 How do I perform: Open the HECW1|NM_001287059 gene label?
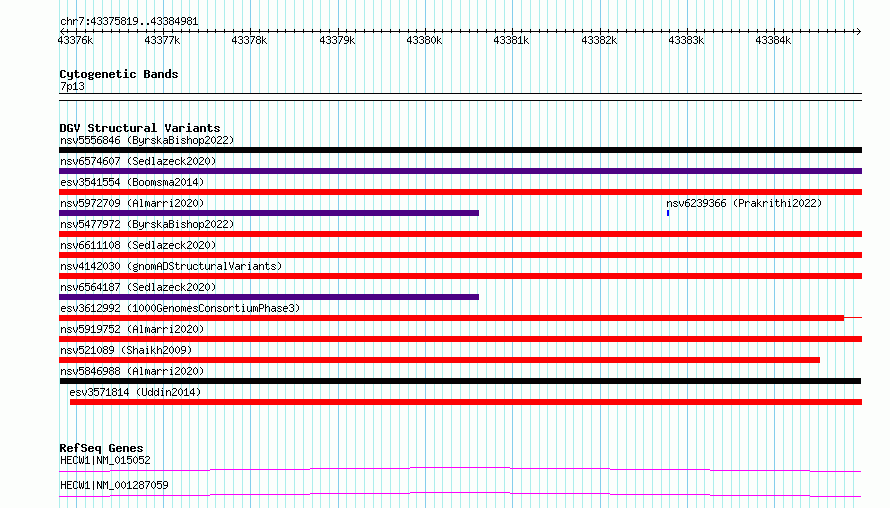click(x=114, y=485)
